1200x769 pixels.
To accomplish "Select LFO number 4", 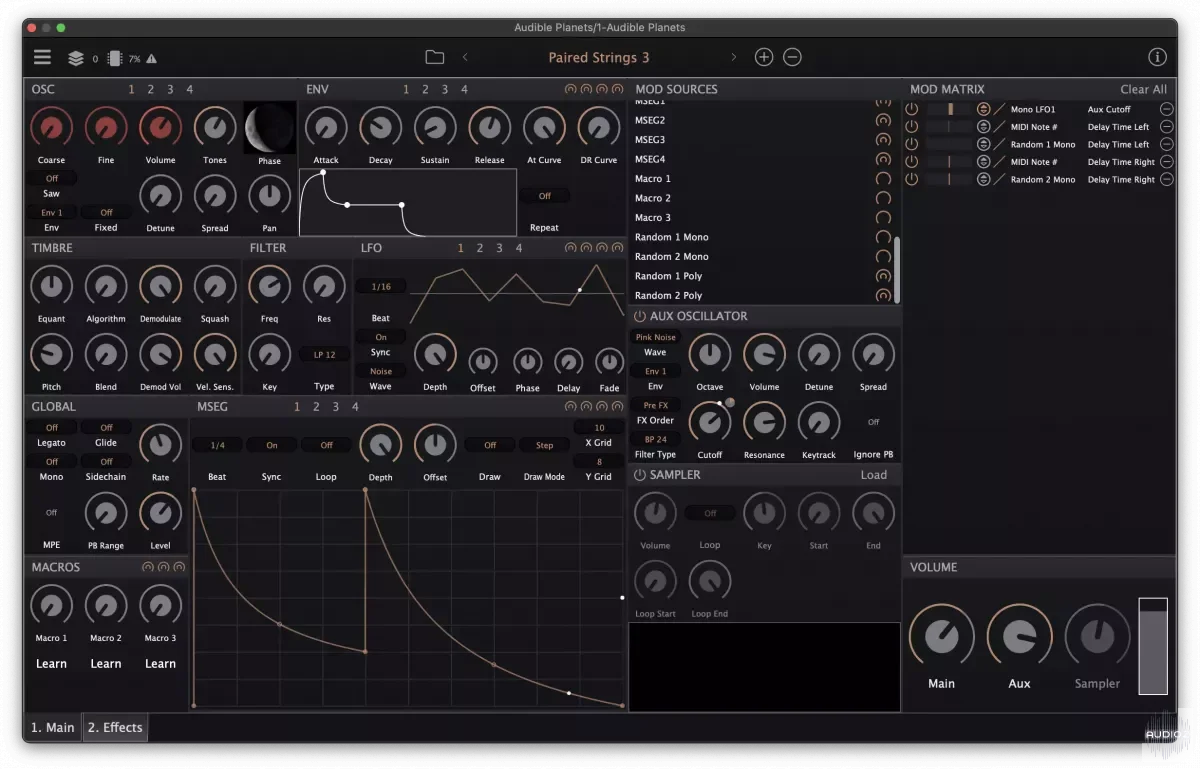I will pyautogui.click(x=518, y=248).
